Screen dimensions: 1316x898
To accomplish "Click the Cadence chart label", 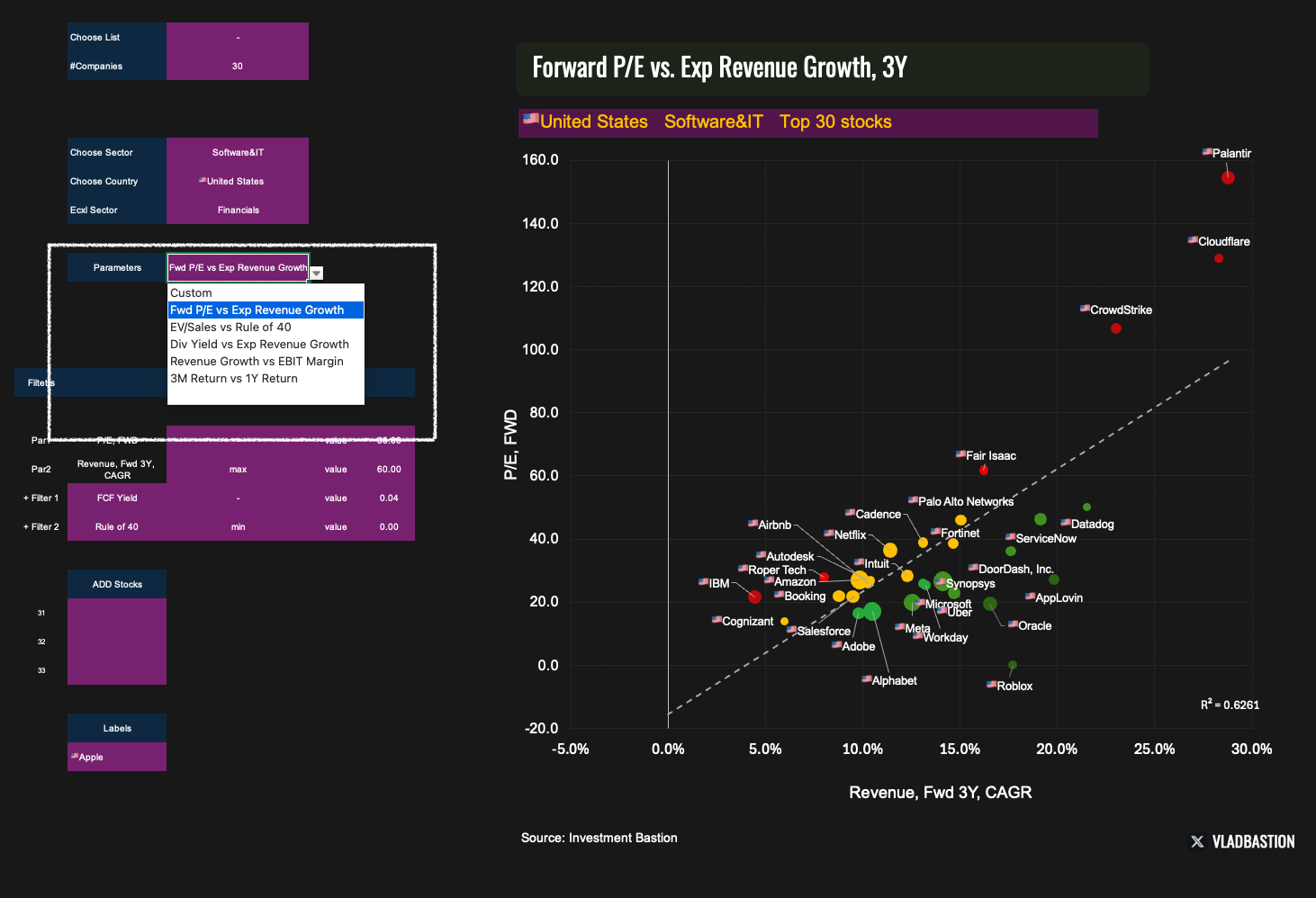I will tap(873, 514).
